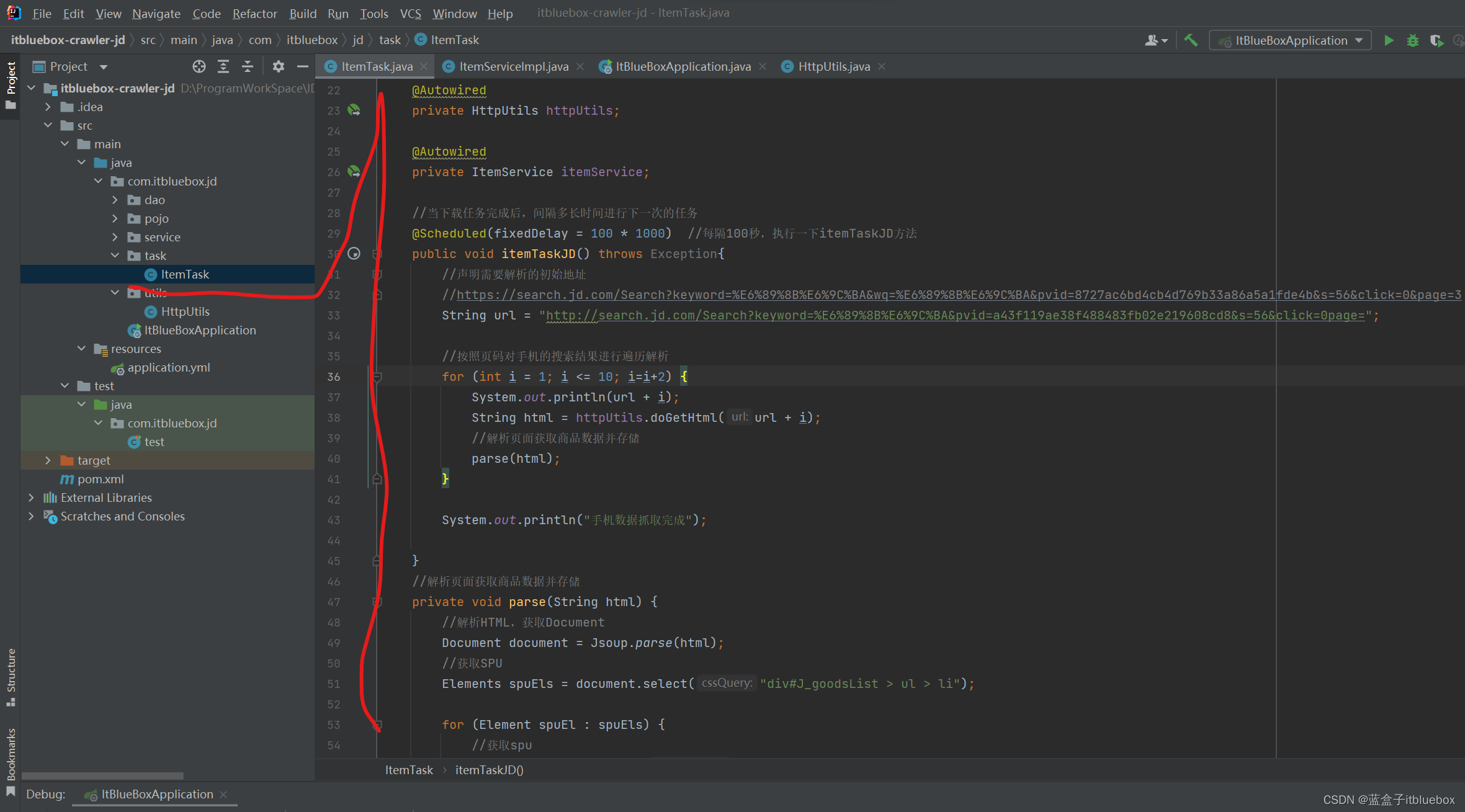Image resolution: width=1465 pixels, height=812 pixels.
Task: Expand the dao package folder
Action: (x=115, y=200)
